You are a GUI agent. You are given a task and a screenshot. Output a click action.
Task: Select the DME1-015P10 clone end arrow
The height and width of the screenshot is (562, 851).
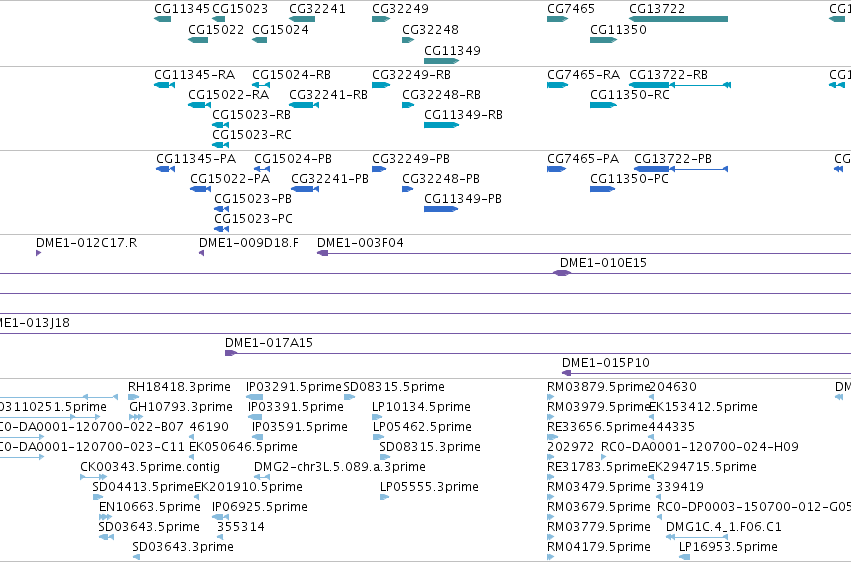pyautogui.click(x=567, y=373)
